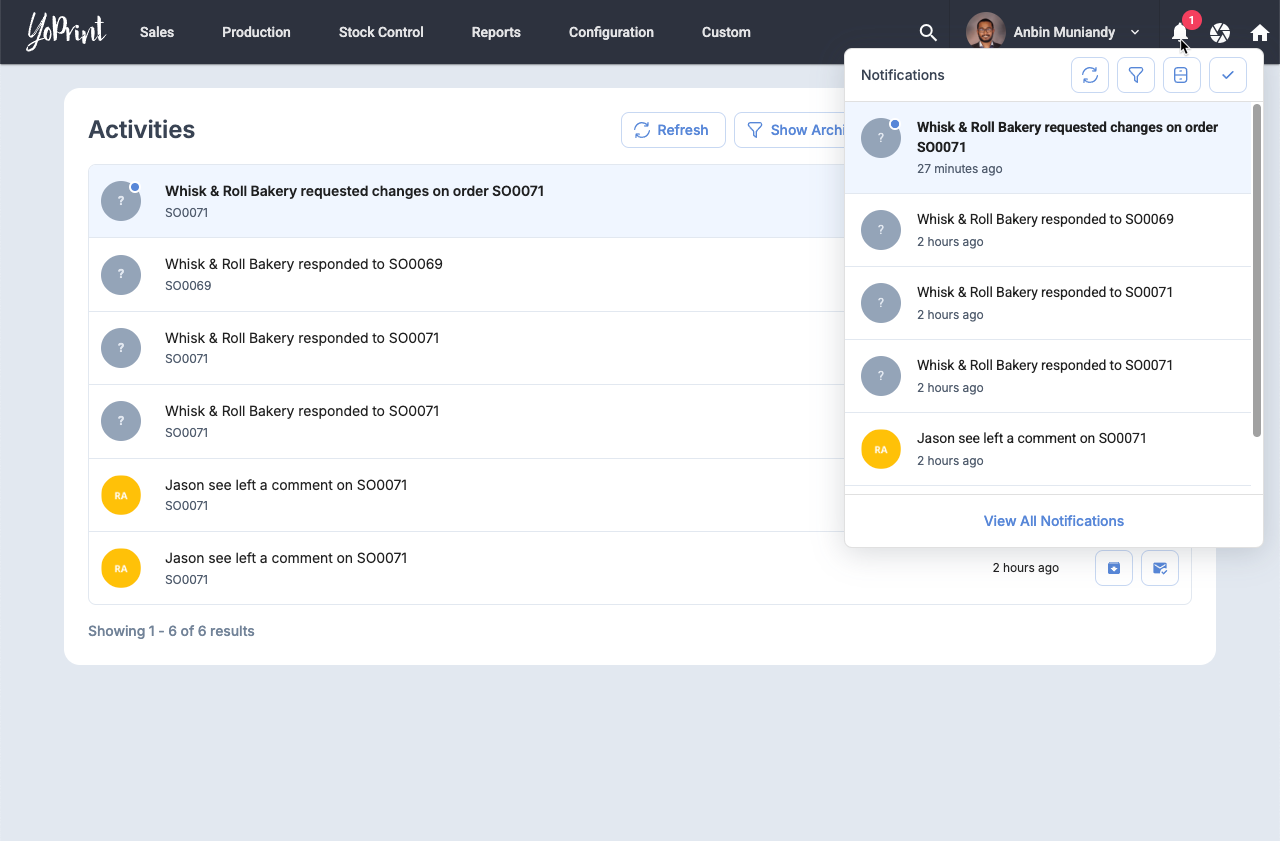Click the aperture icon in top bar
This screenshot has width=1280, height=841.
(x=1220, y=33)
